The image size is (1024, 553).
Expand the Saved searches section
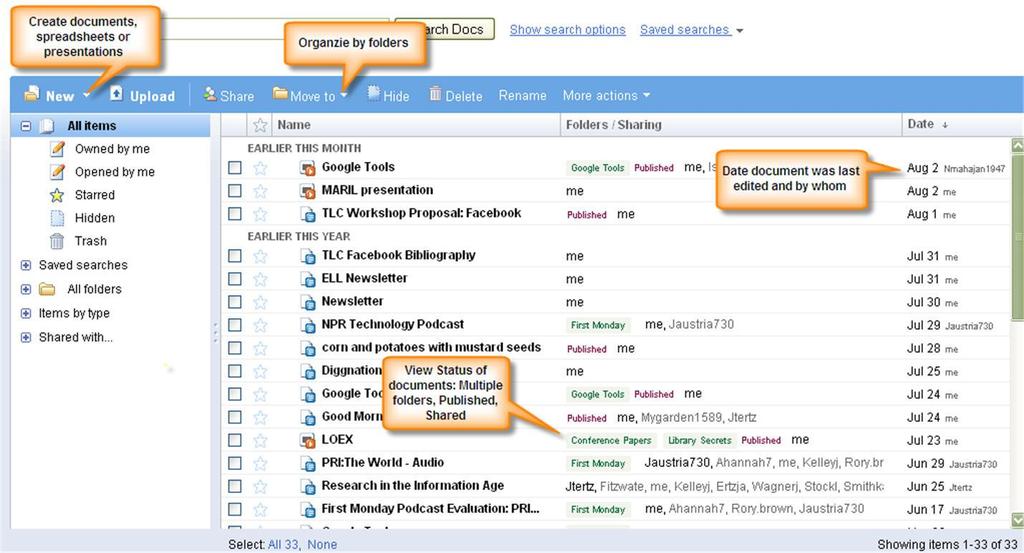pyautogui.click(x=25, y=265)
